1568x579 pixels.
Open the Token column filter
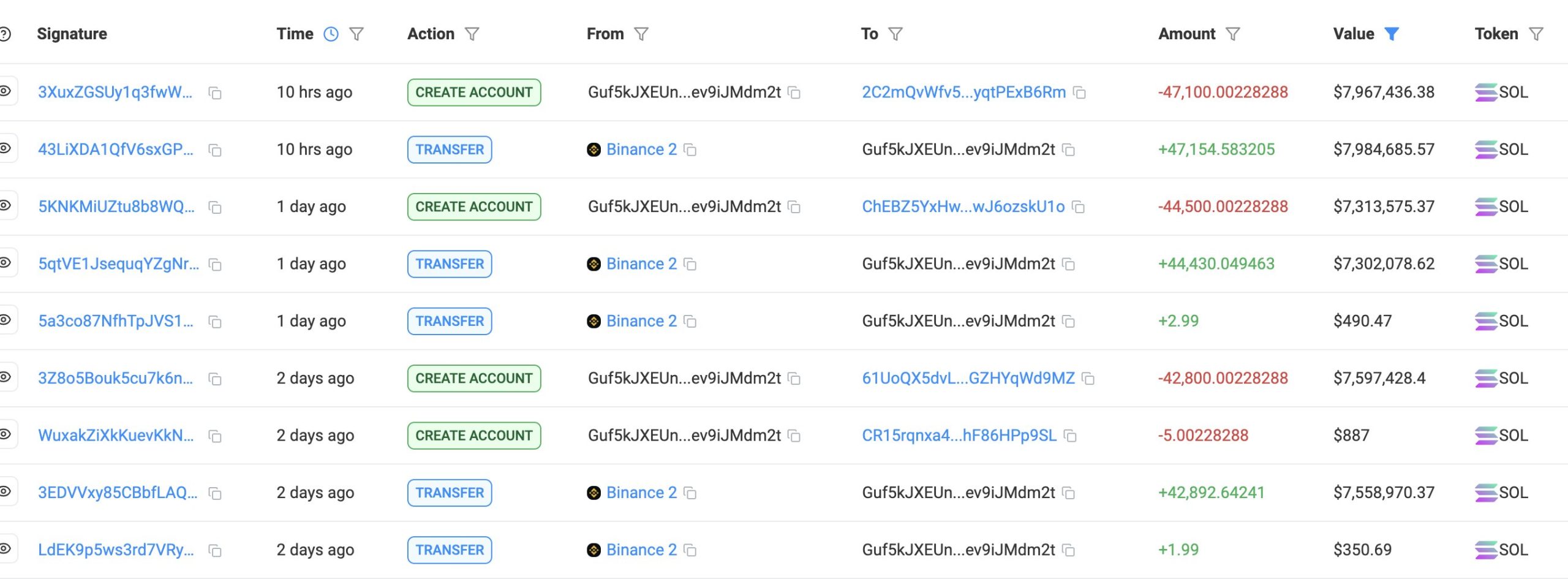point(1536,34)
